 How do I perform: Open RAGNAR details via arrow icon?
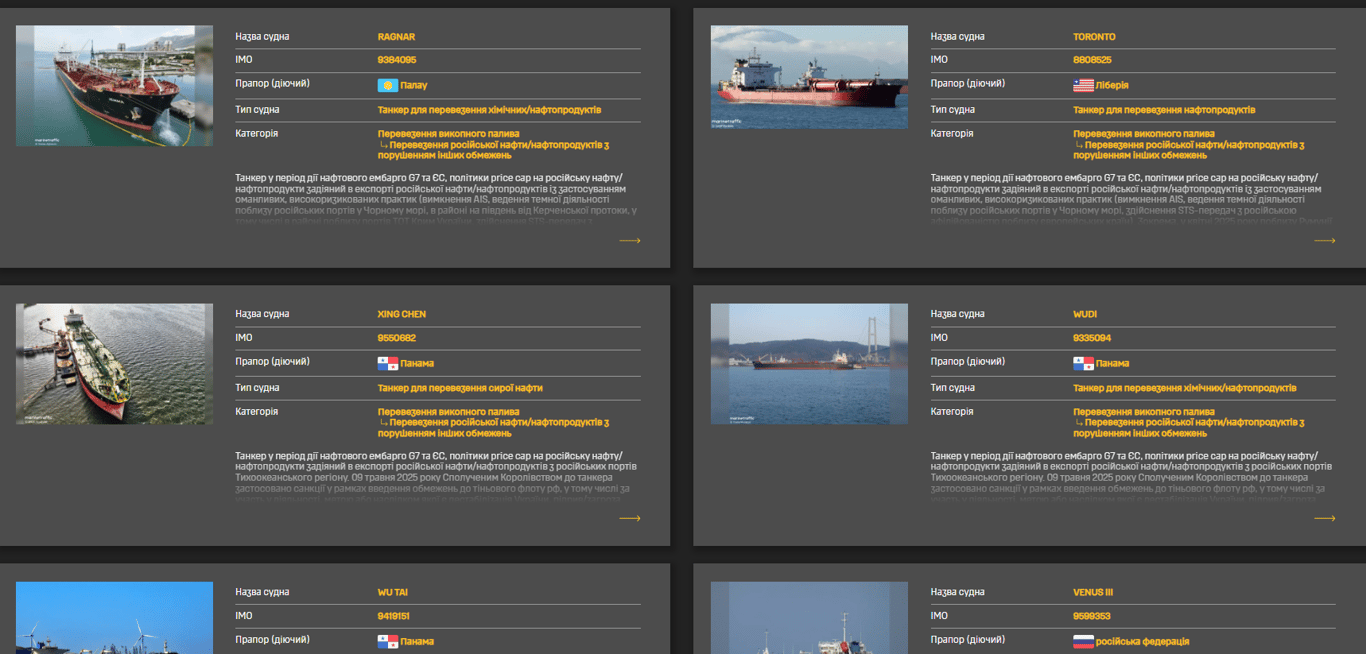629,241
